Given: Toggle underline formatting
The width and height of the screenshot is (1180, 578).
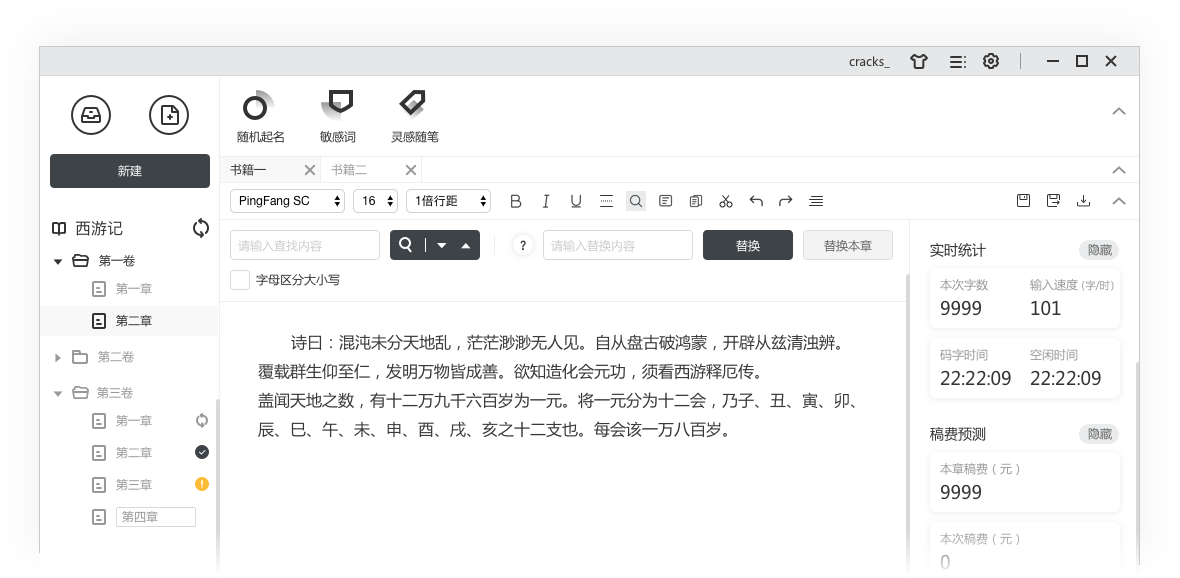Looking at the screenshot, I should tap(576, 200).
